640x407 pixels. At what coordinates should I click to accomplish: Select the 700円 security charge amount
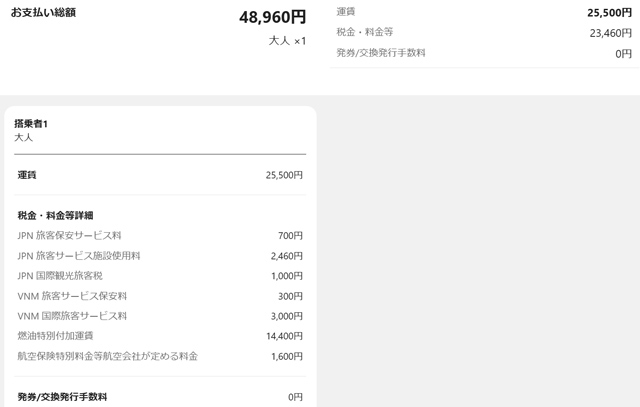(x=290, y=236)
